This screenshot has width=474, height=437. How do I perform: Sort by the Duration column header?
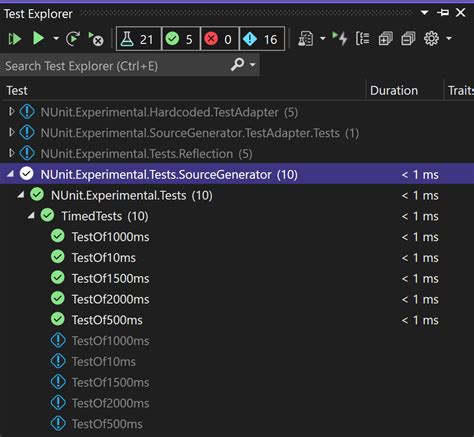[x=394, y=91]
